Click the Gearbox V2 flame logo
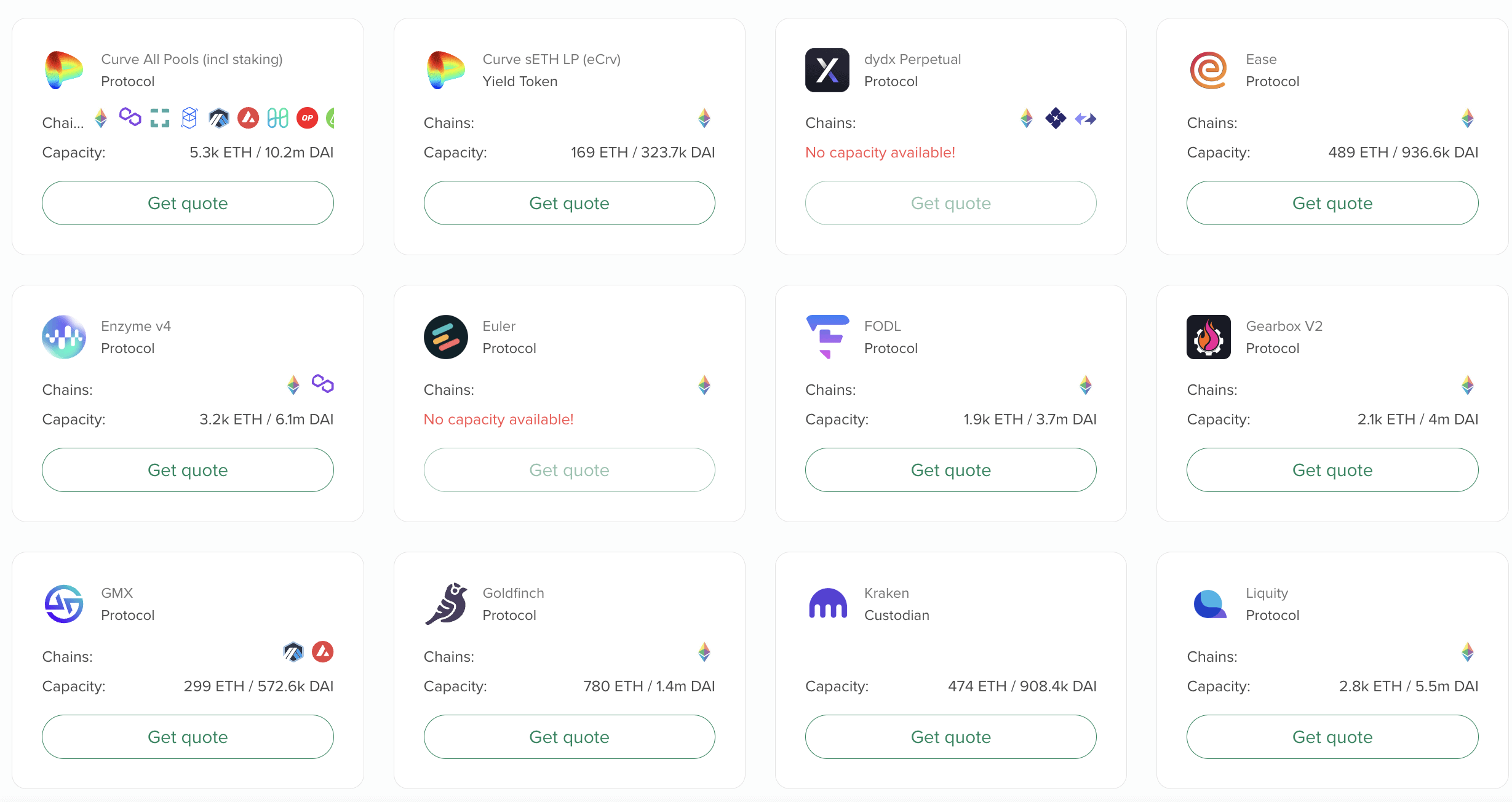This screenshot has width=1512, height=802. click(x=1208, y=337)
